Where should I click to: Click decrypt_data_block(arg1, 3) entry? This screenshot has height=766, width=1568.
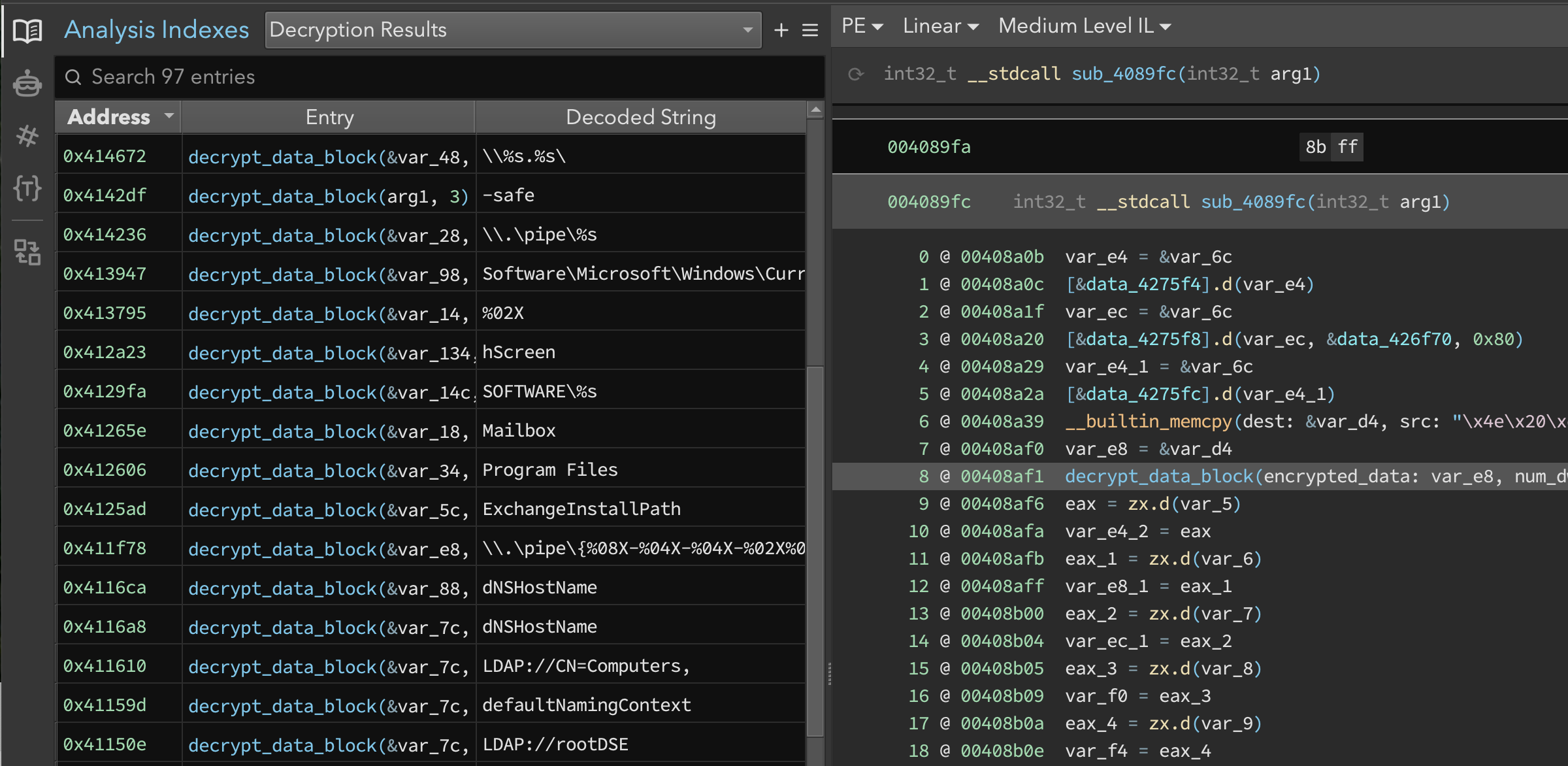click(x=329, y=196)
